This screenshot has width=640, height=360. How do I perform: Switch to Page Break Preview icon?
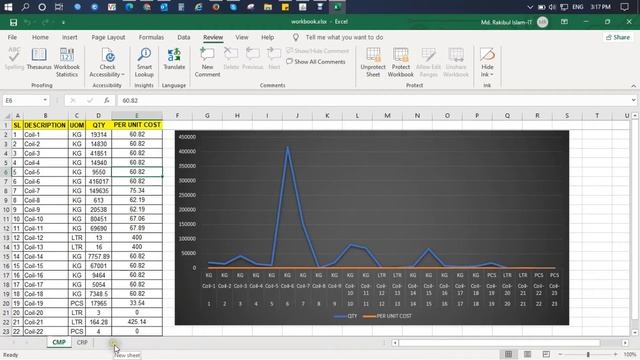click(x=546, y=354)
